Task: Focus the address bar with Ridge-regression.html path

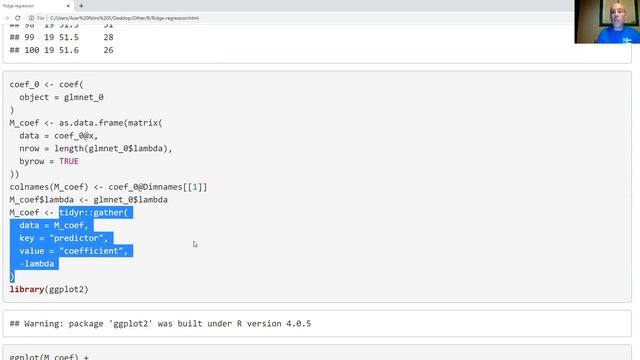Action: pyautogui.click(x=124, y=18)
